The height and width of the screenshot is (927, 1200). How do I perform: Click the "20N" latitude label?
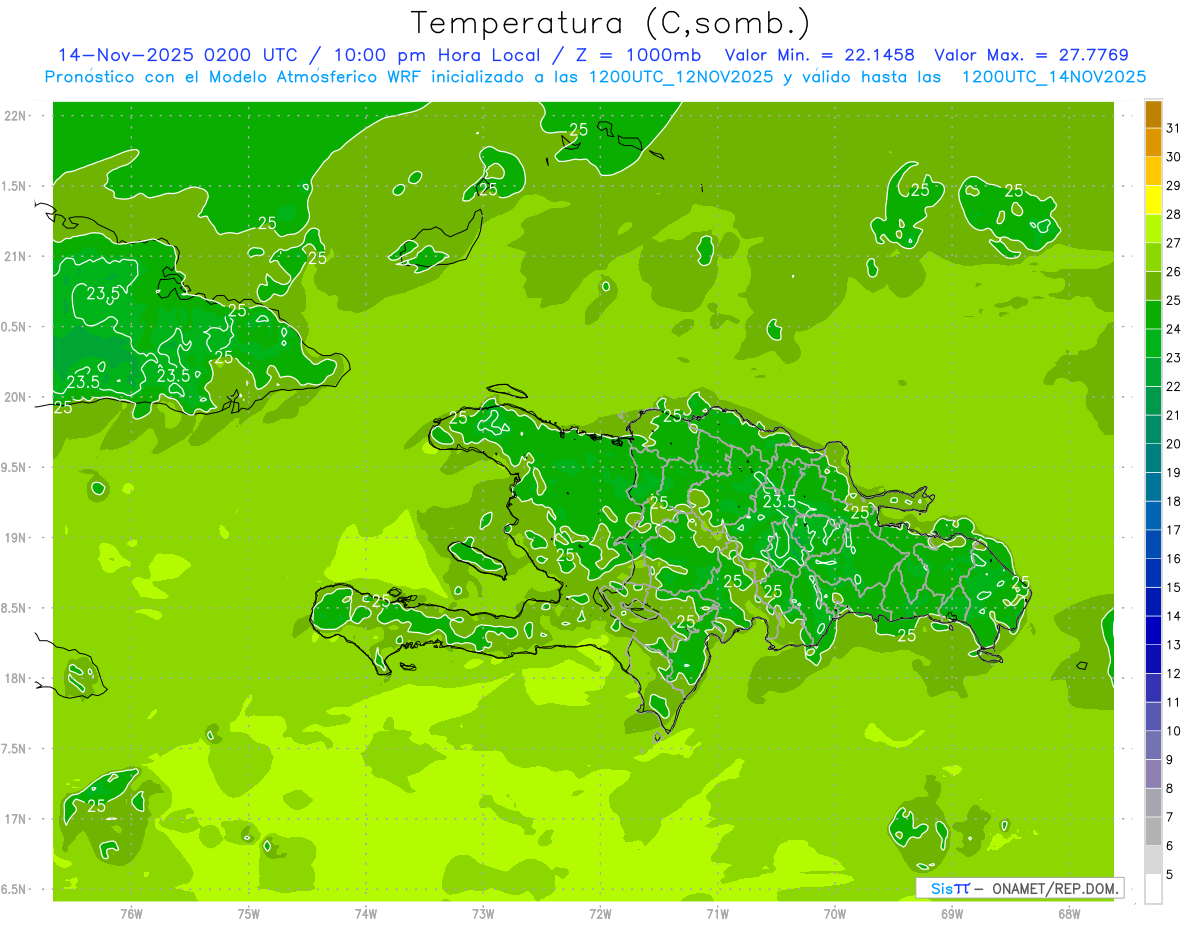click(16, 397)
